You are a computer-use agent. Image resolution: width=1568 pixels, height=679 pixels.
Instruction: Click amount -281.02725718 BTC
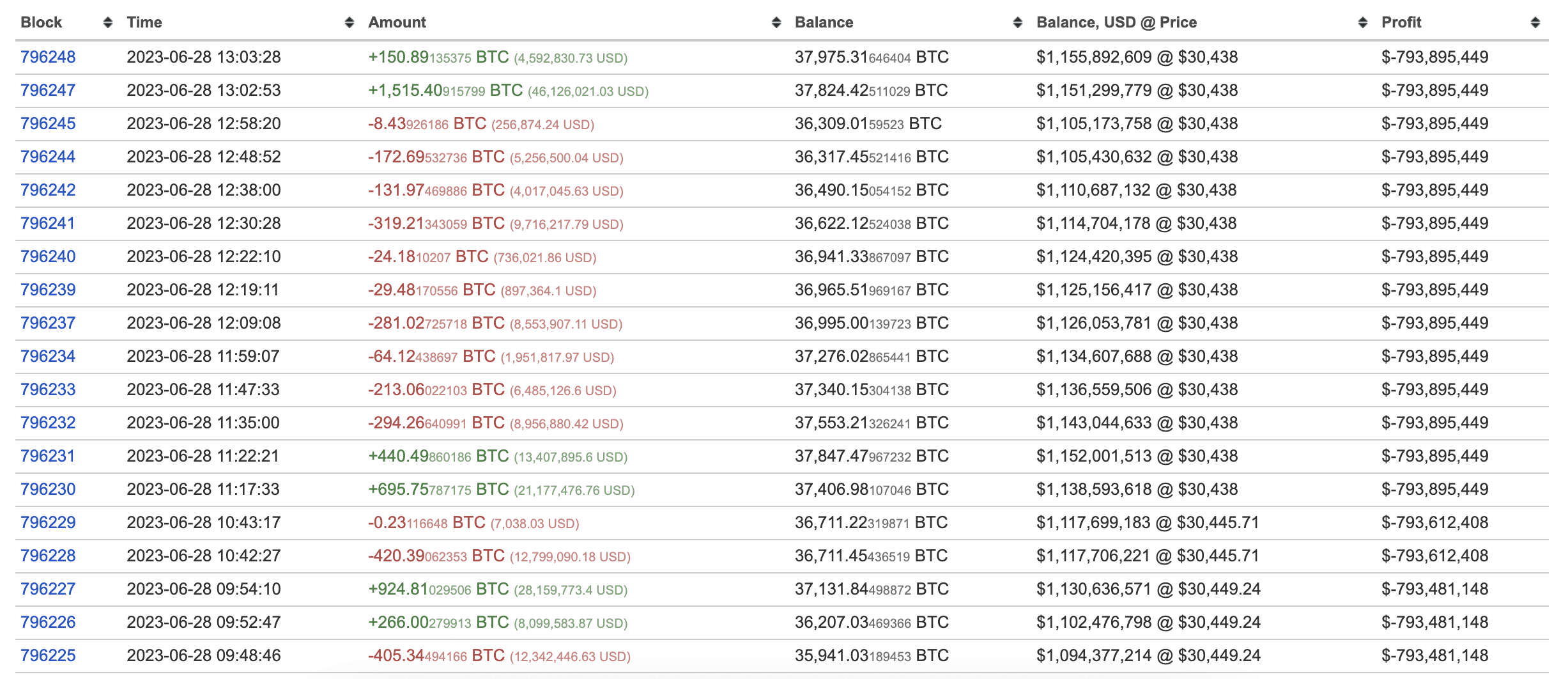click(x=436, y=323)
